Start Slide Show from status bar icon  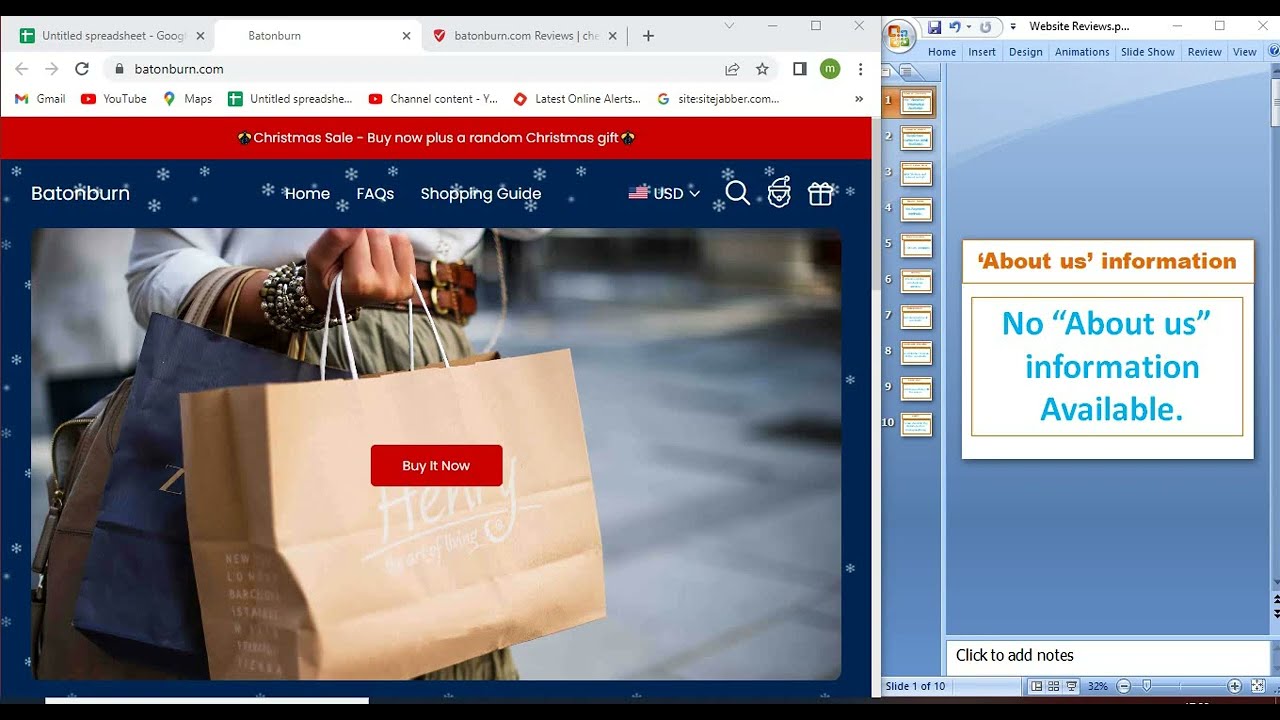tap(1071, 686)
